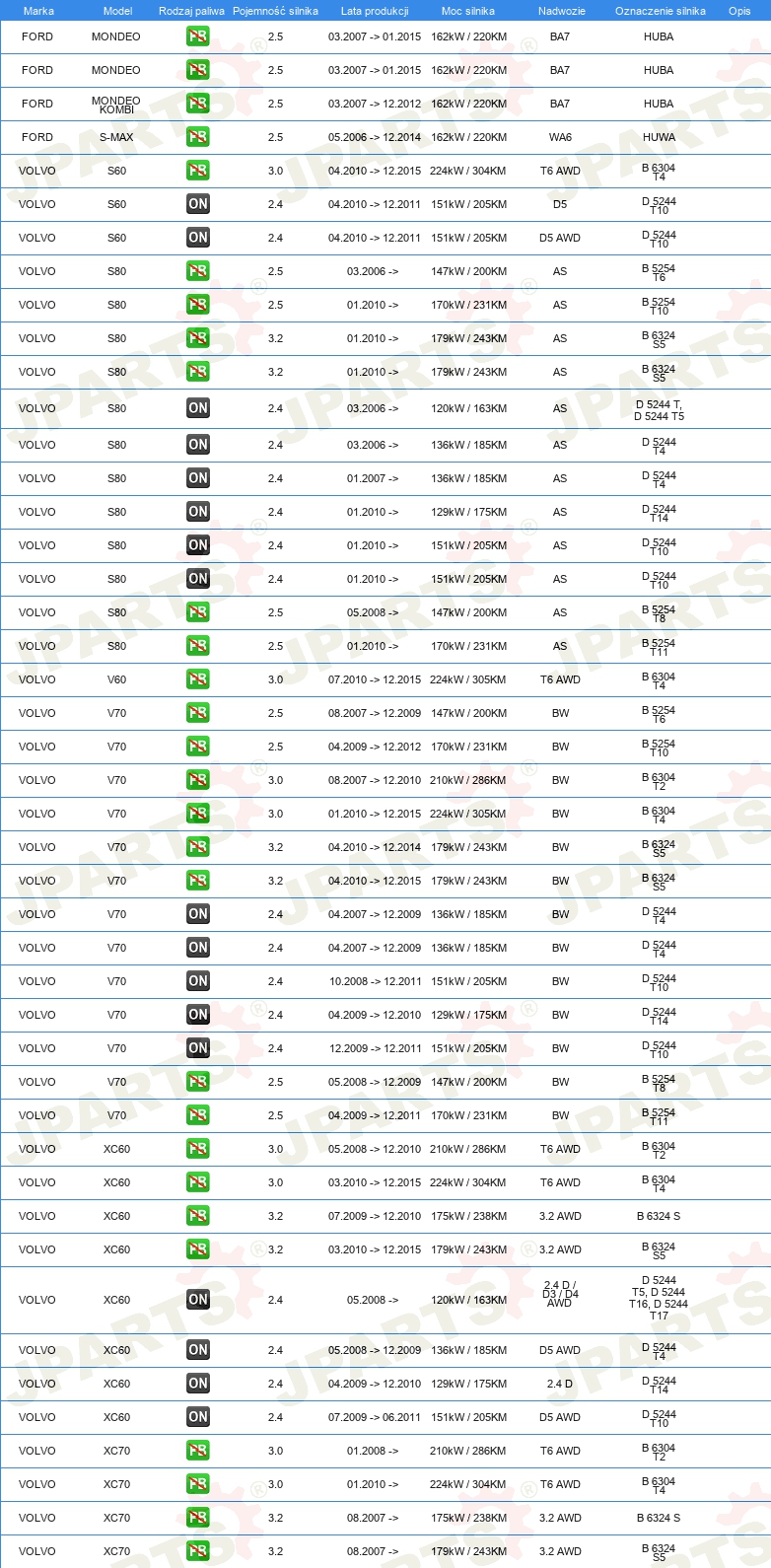Click production years '03.2010 -> 12.2015' for XC60 3.0

375,1182
